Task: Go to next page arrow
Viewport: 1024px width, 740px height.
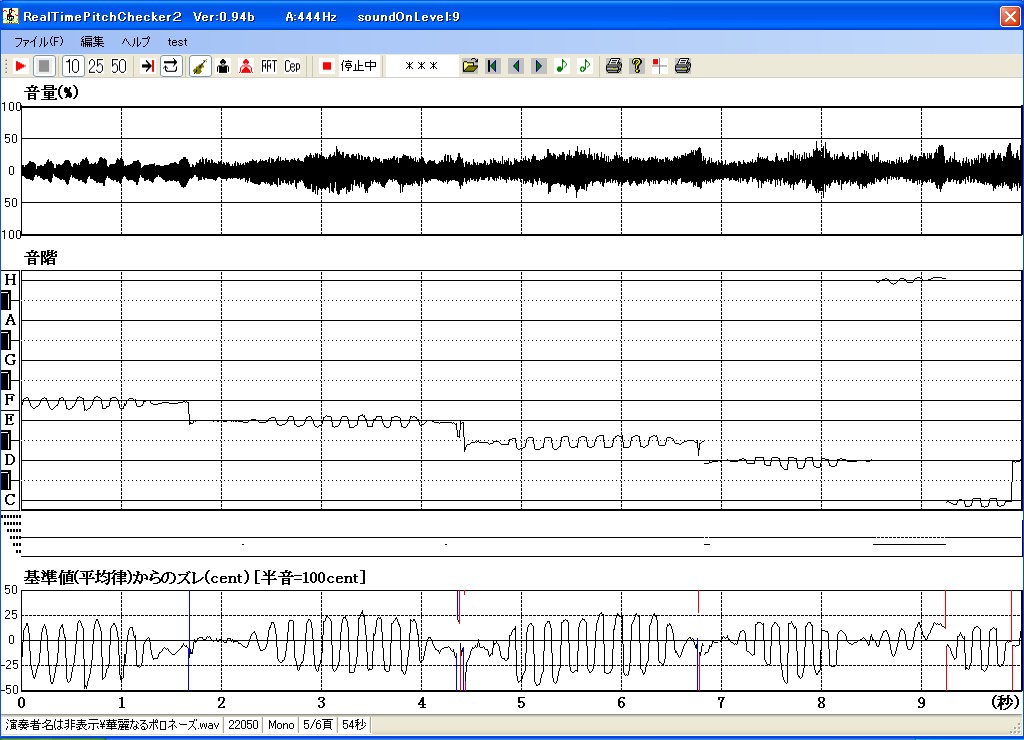Action: point(539,66)
